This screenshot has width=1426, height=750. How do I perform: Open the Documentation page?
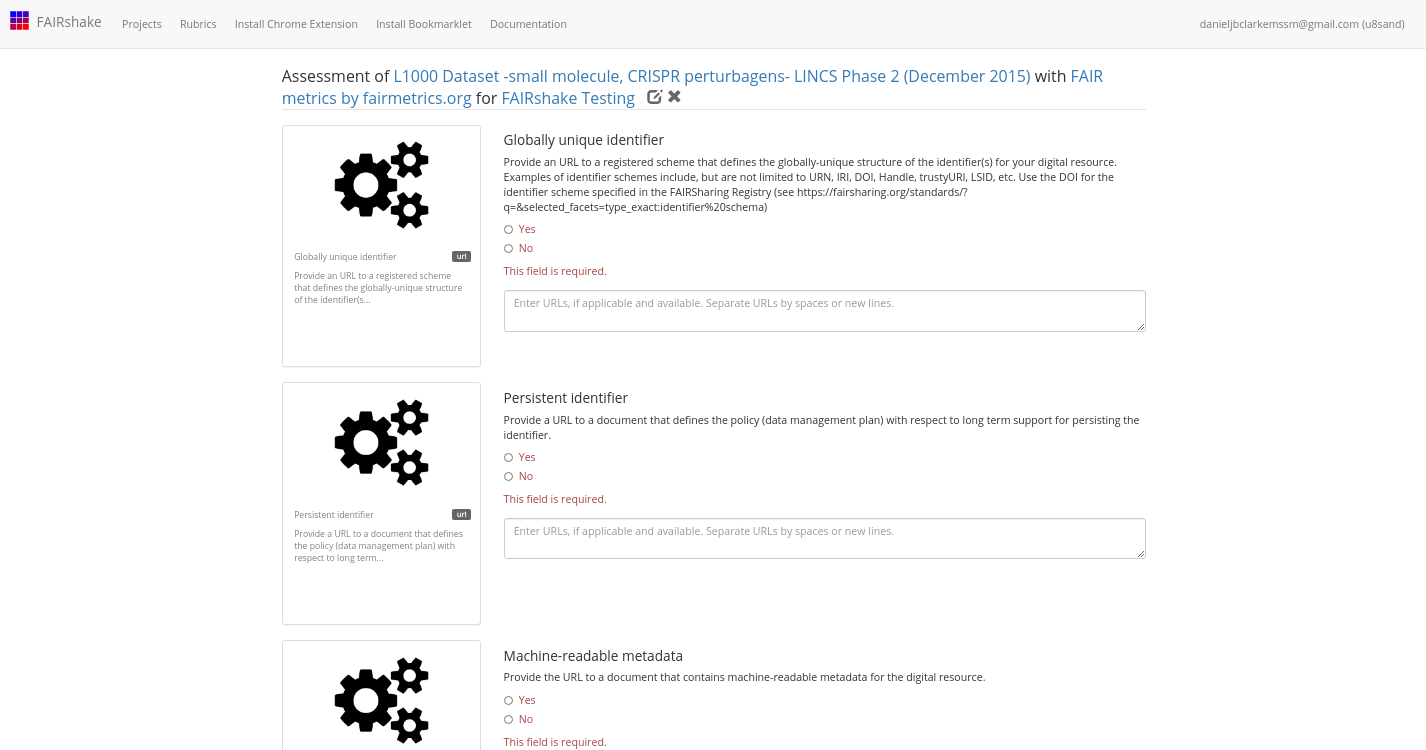coord(528,24)
